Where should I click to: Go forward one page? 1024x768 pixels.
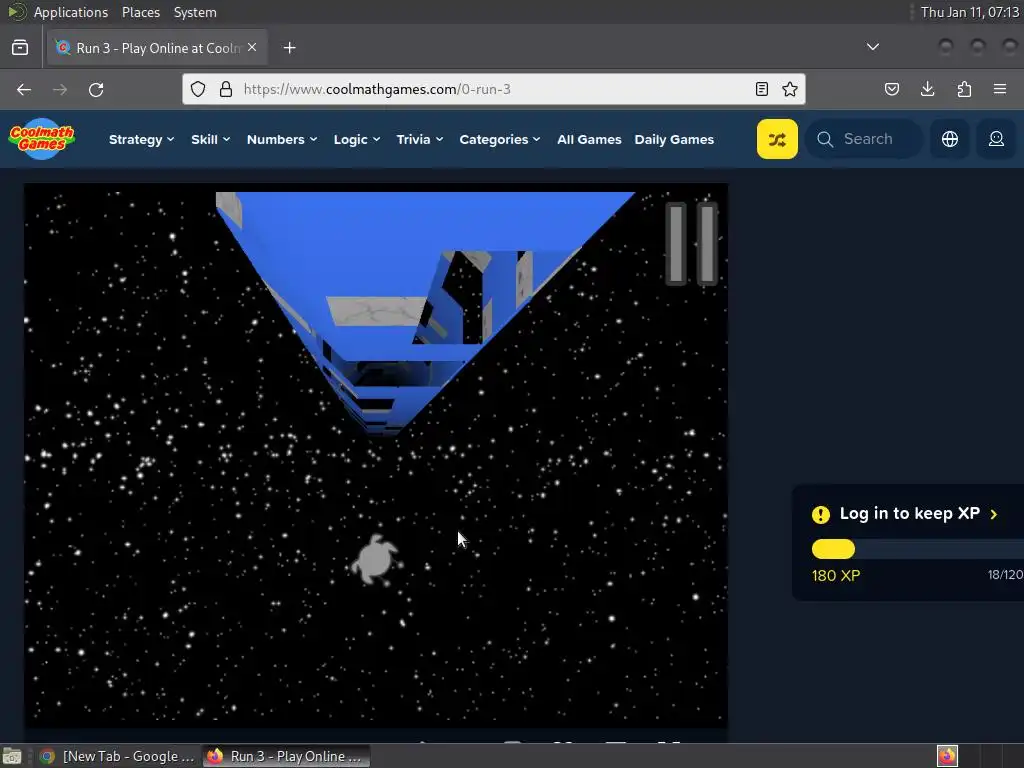60,89
